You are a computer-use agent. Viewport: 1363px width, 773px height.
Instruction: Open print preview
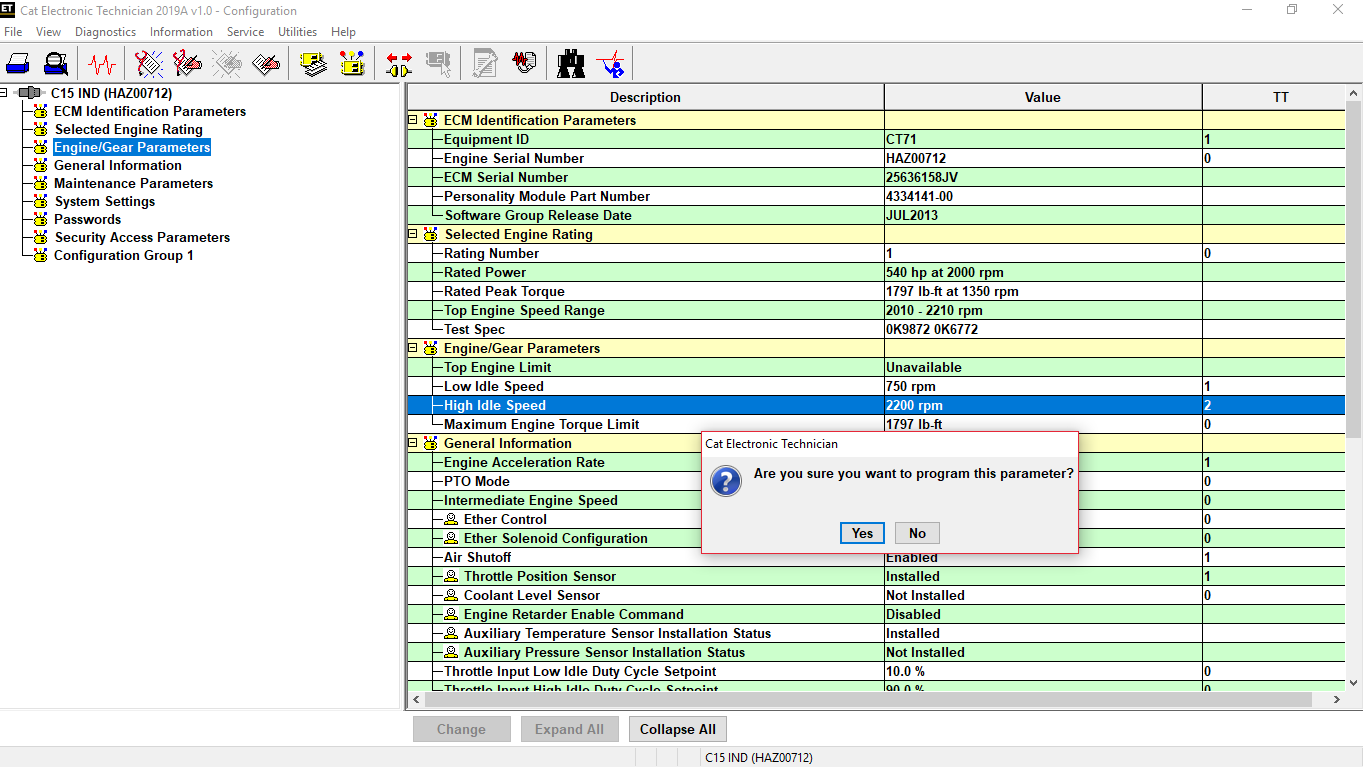(56, 63)
